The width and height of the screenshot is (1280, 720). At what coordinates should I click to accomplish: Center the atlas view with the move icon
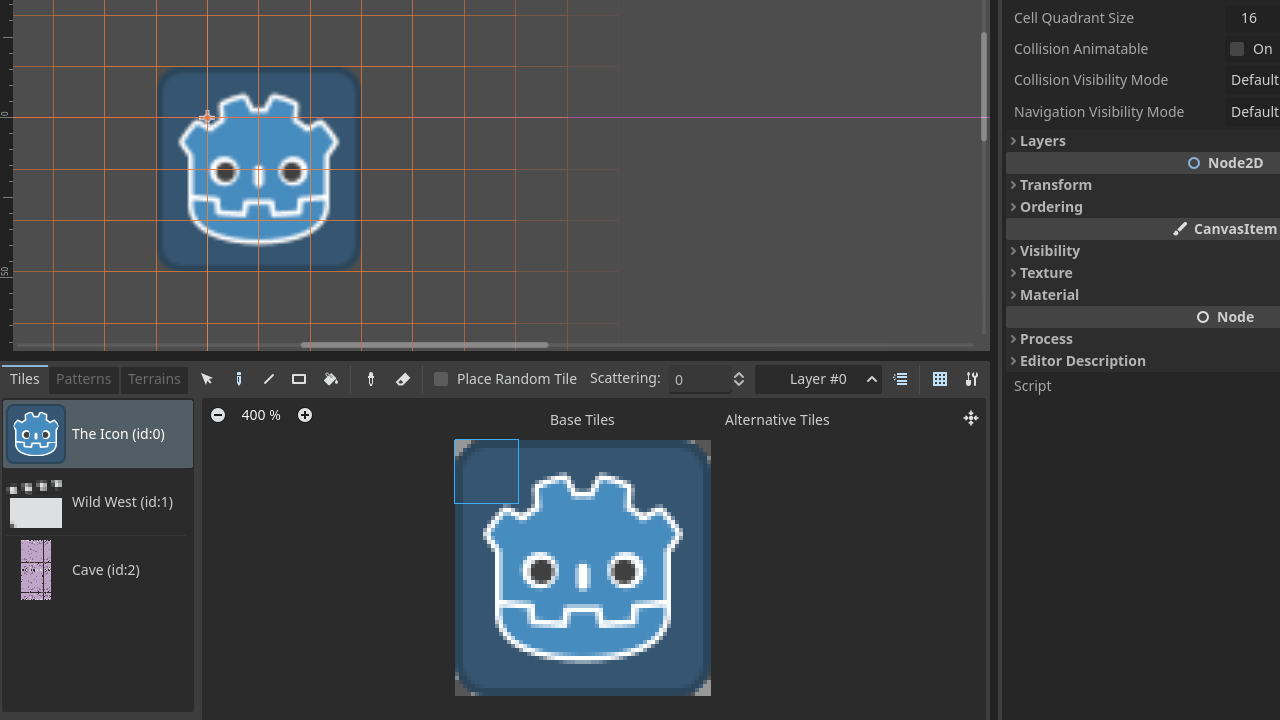(970, 418)
